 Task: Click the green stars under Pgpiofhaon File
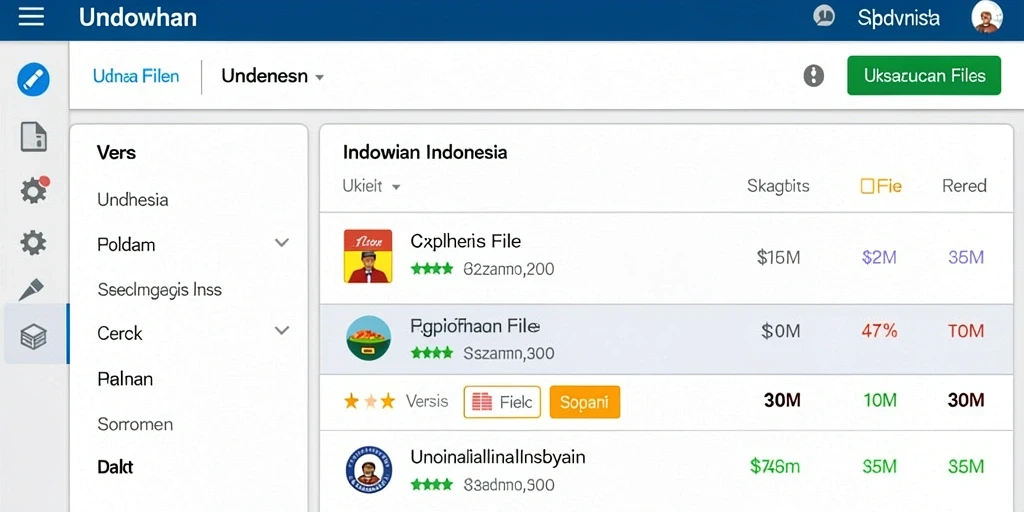(432, 353)
